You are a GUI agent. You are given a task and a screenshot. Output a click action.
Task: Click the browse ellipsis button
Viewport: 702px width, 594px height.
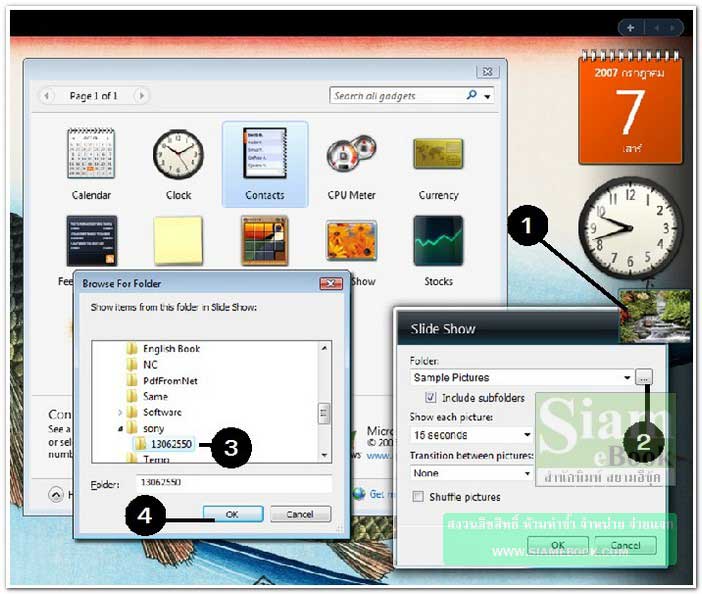coord(644,377)
